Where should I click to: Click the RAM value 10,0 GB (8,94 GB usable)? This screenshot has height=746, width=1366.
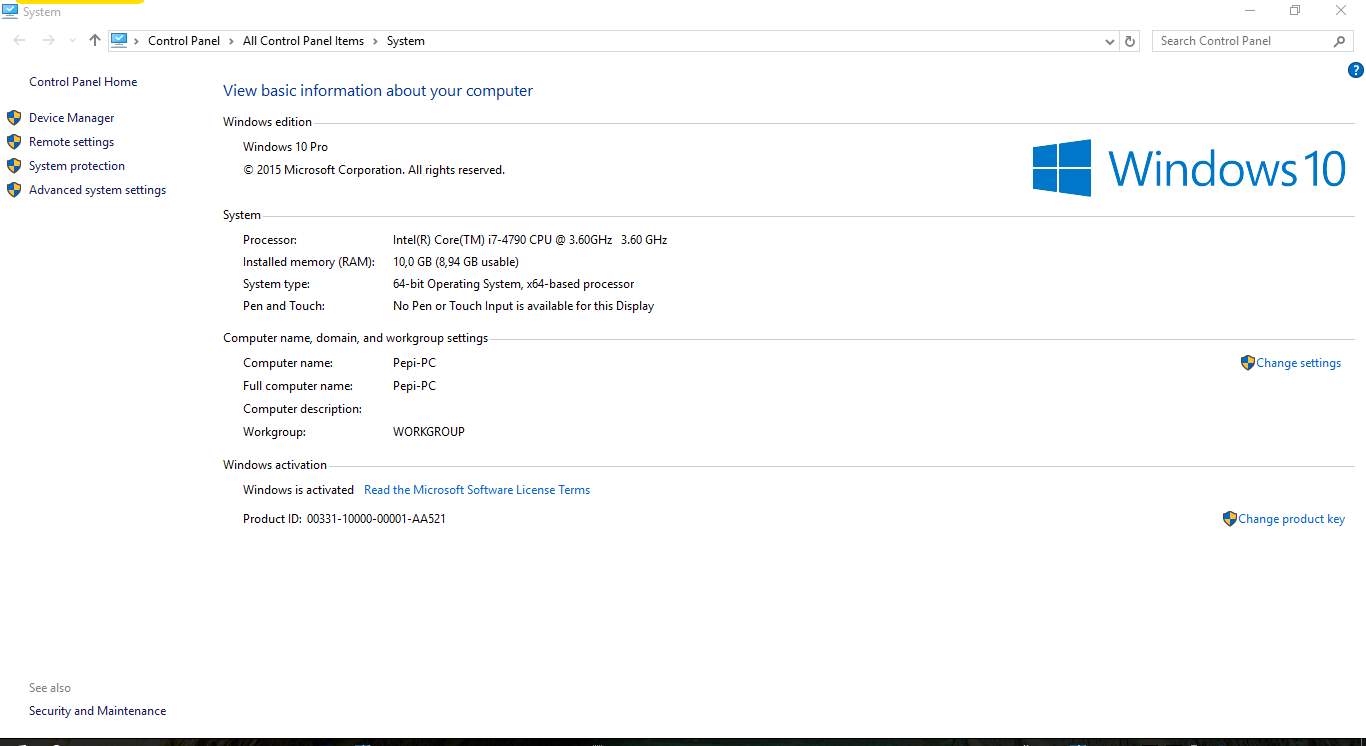[x=456, y=262]
